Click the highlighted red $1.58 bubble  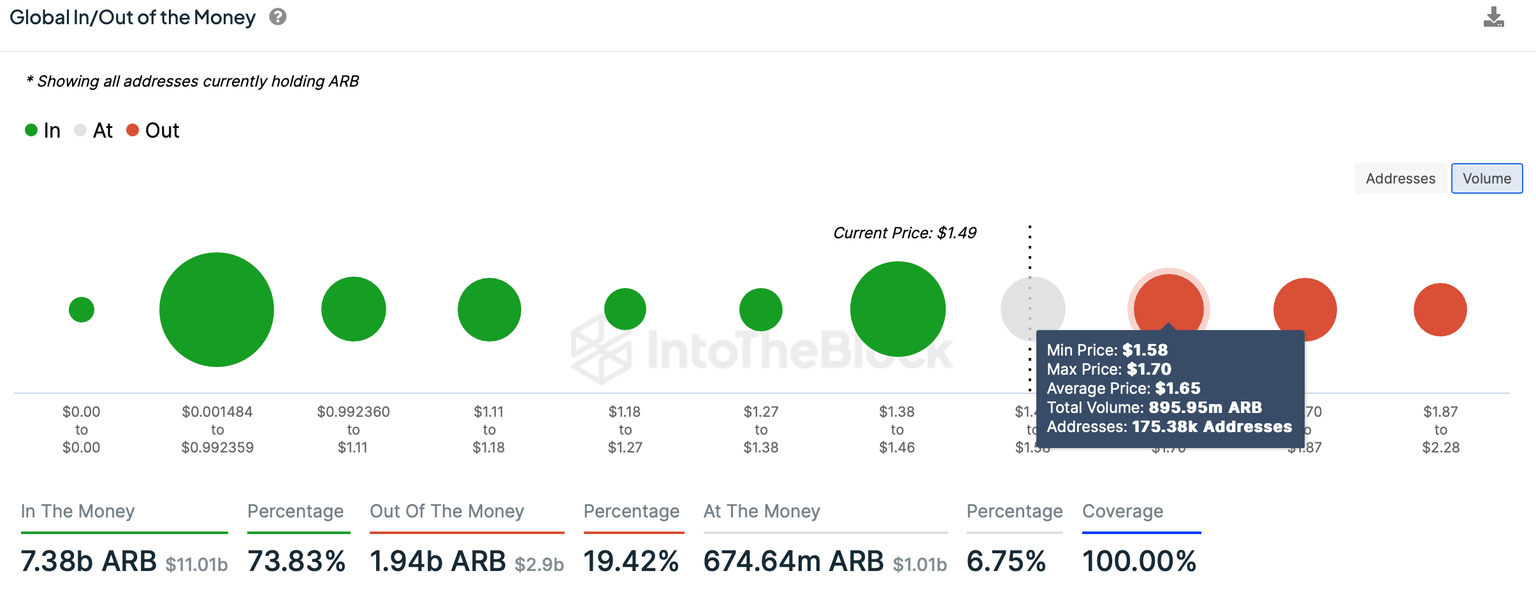[x=1168, y=300]
